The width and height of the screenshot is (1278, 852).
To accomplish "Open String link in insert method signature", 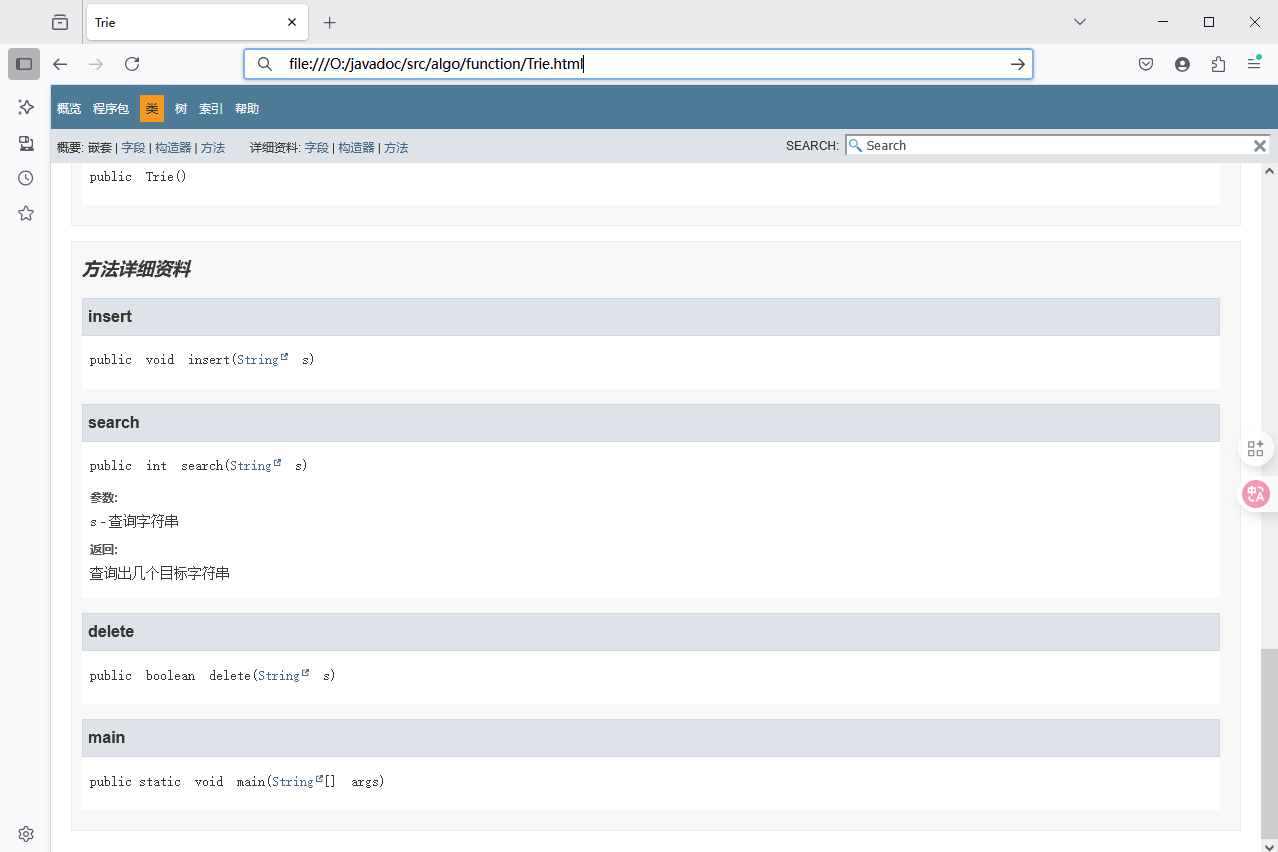I will point(262,359).
